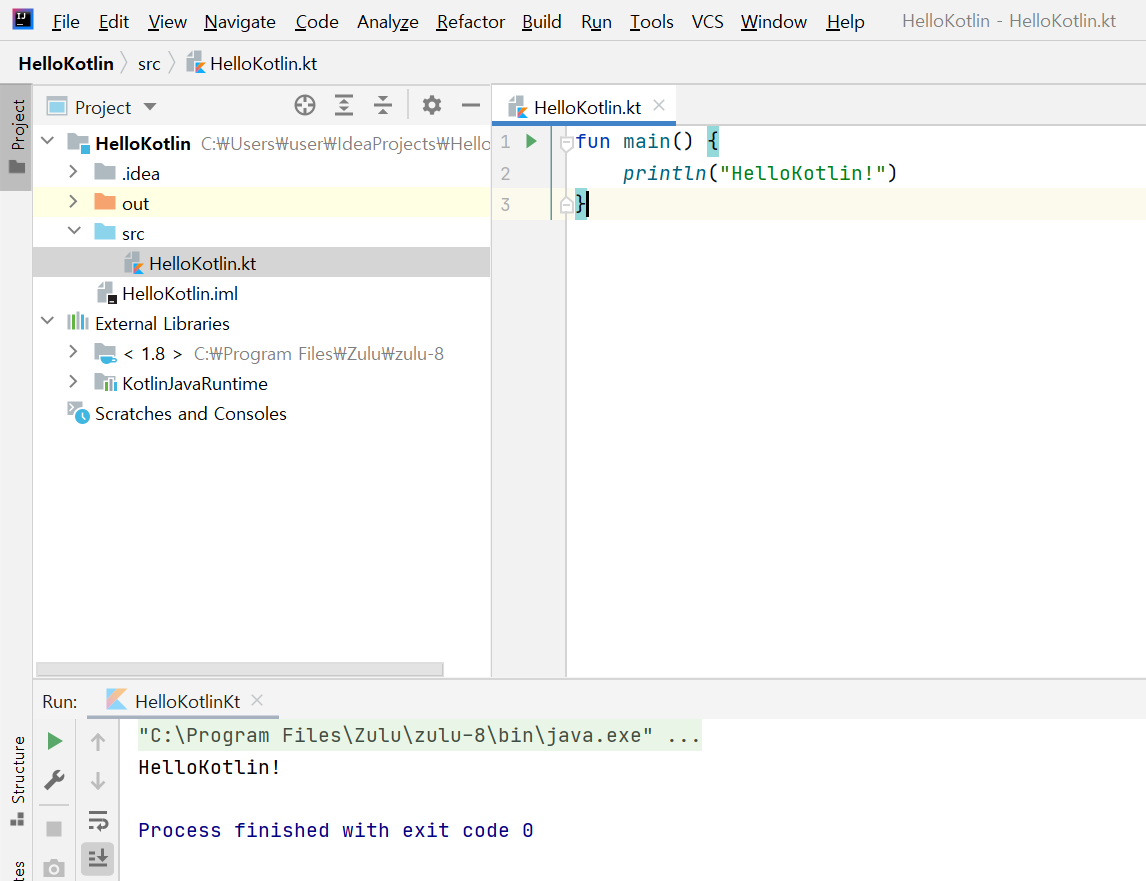This screenshot has width=1146, height=881.
Task: Toggle soft-wrap in Run console
Action: coord(98,820)
